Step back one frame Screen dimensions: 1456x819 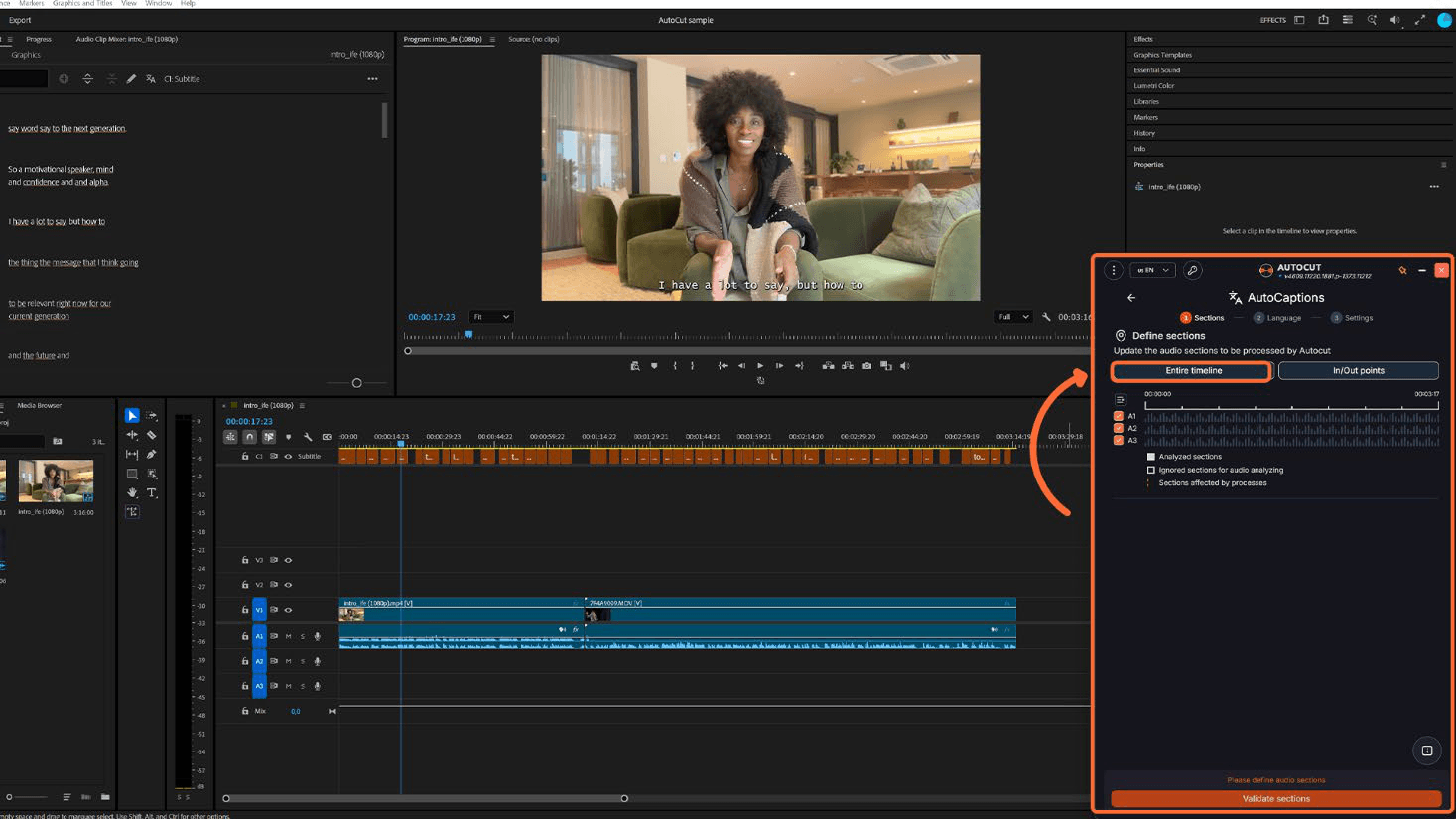click(x=741, y=366)
